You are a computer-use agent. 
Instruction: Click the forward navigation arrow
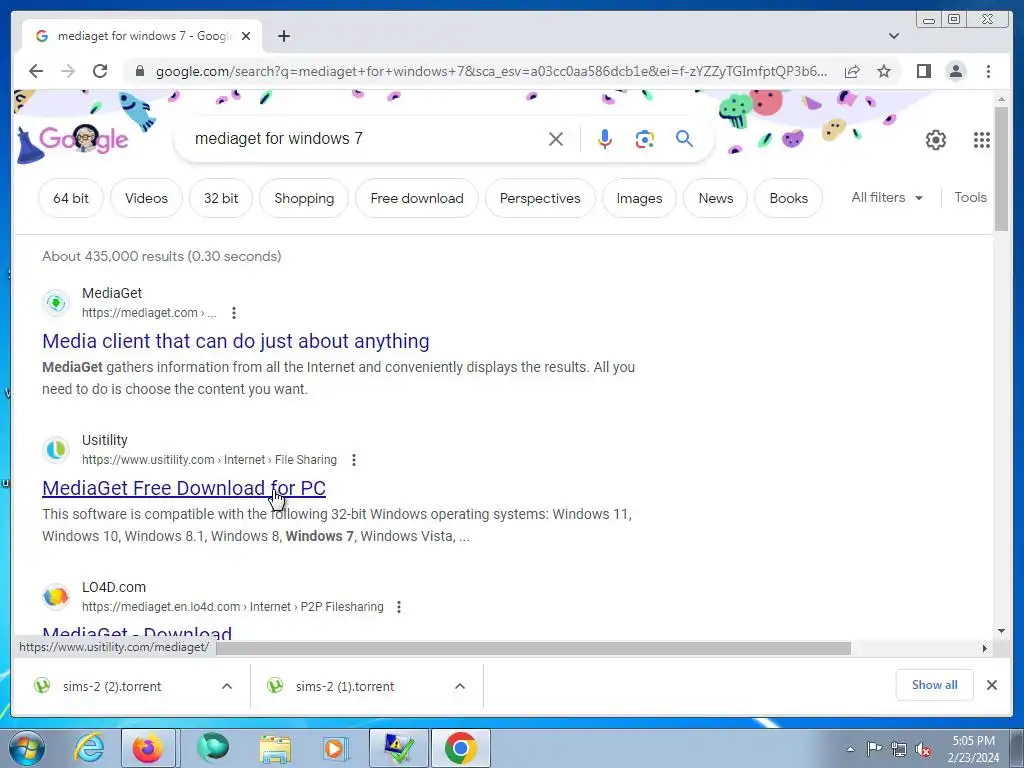(x=68, y=71)
